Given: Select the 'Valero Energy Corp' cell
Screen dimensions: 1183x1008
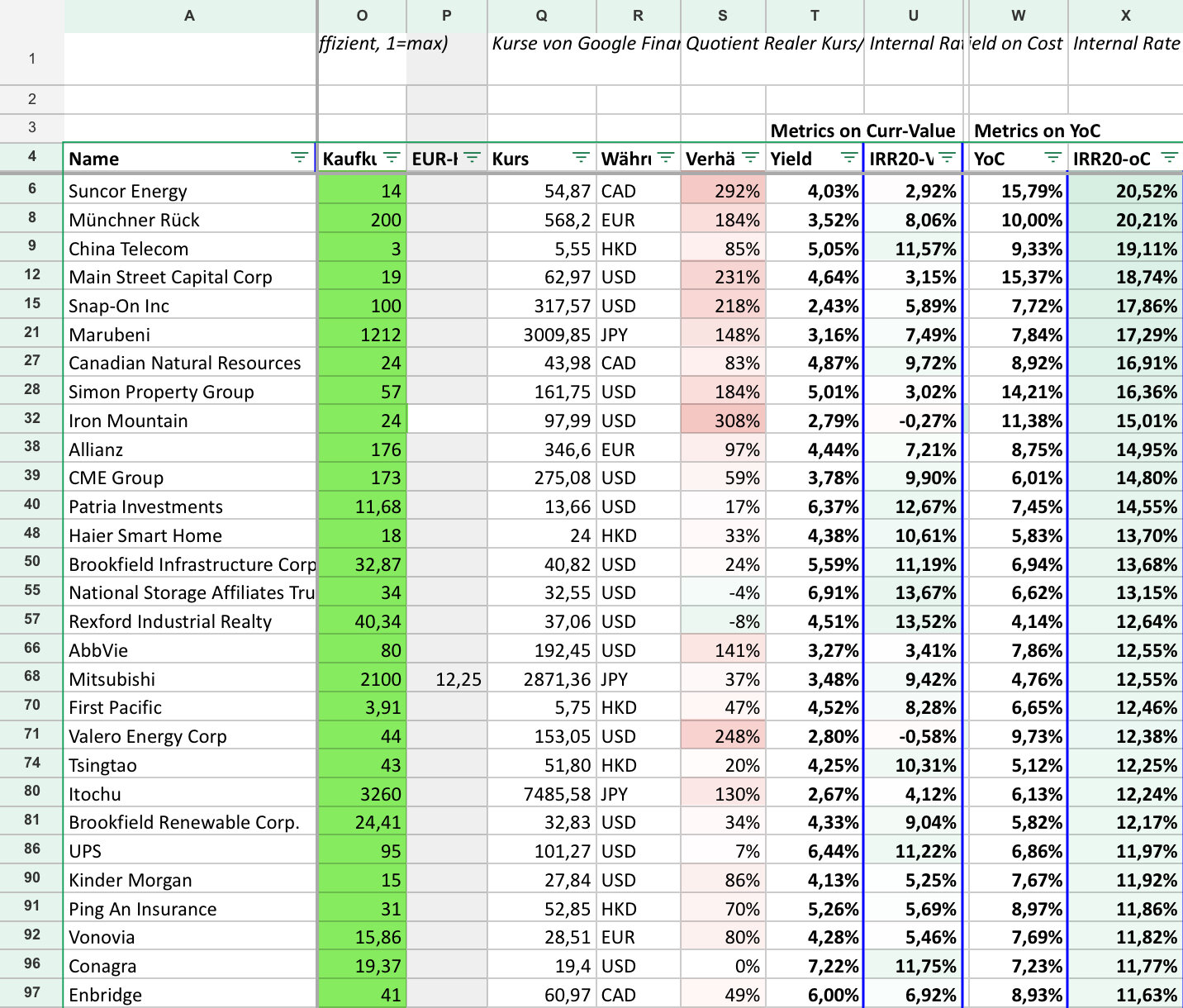Looking at the screenshot, I should tap(190, 736).
